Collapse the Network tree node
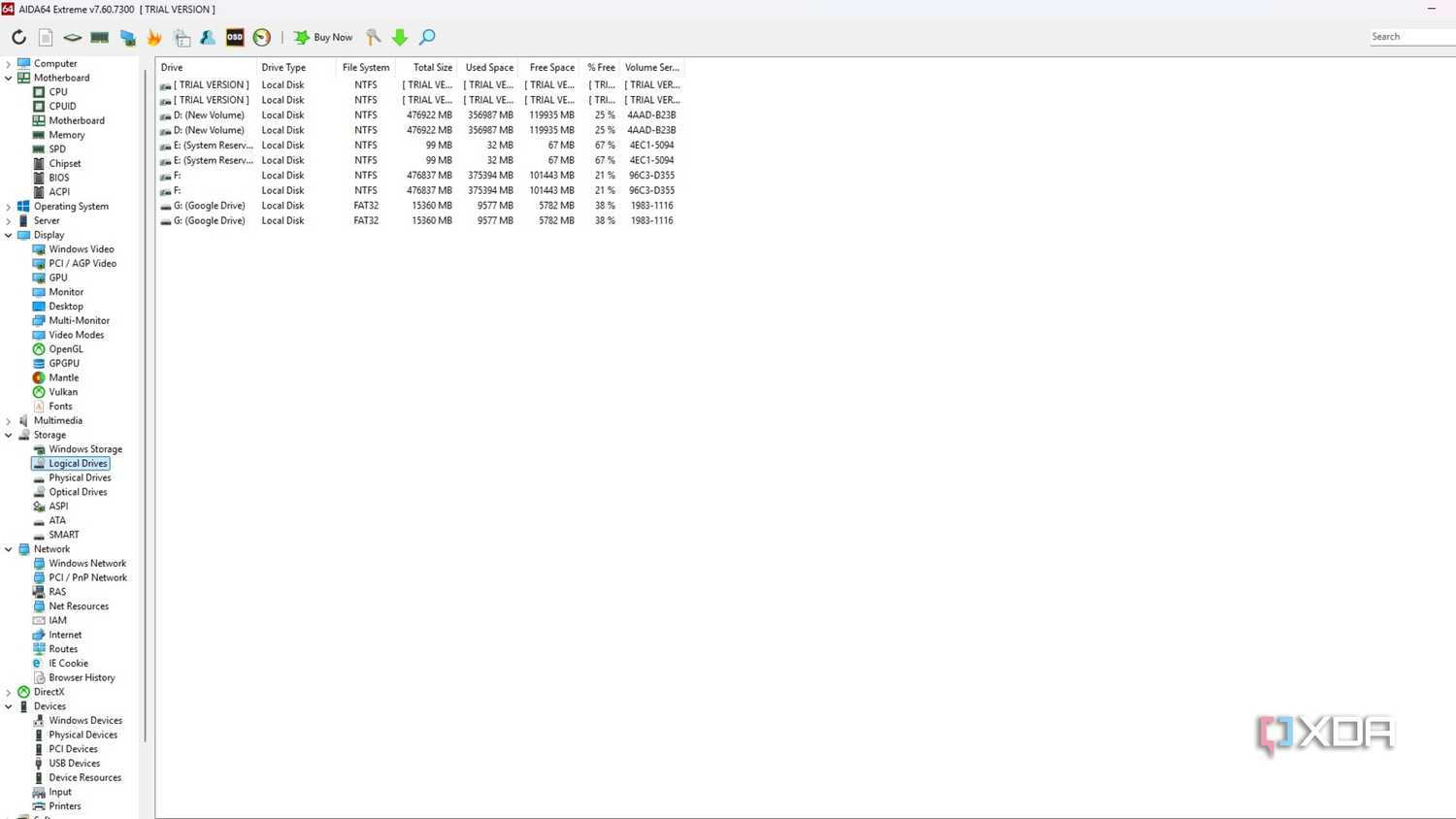 [9, 549]
